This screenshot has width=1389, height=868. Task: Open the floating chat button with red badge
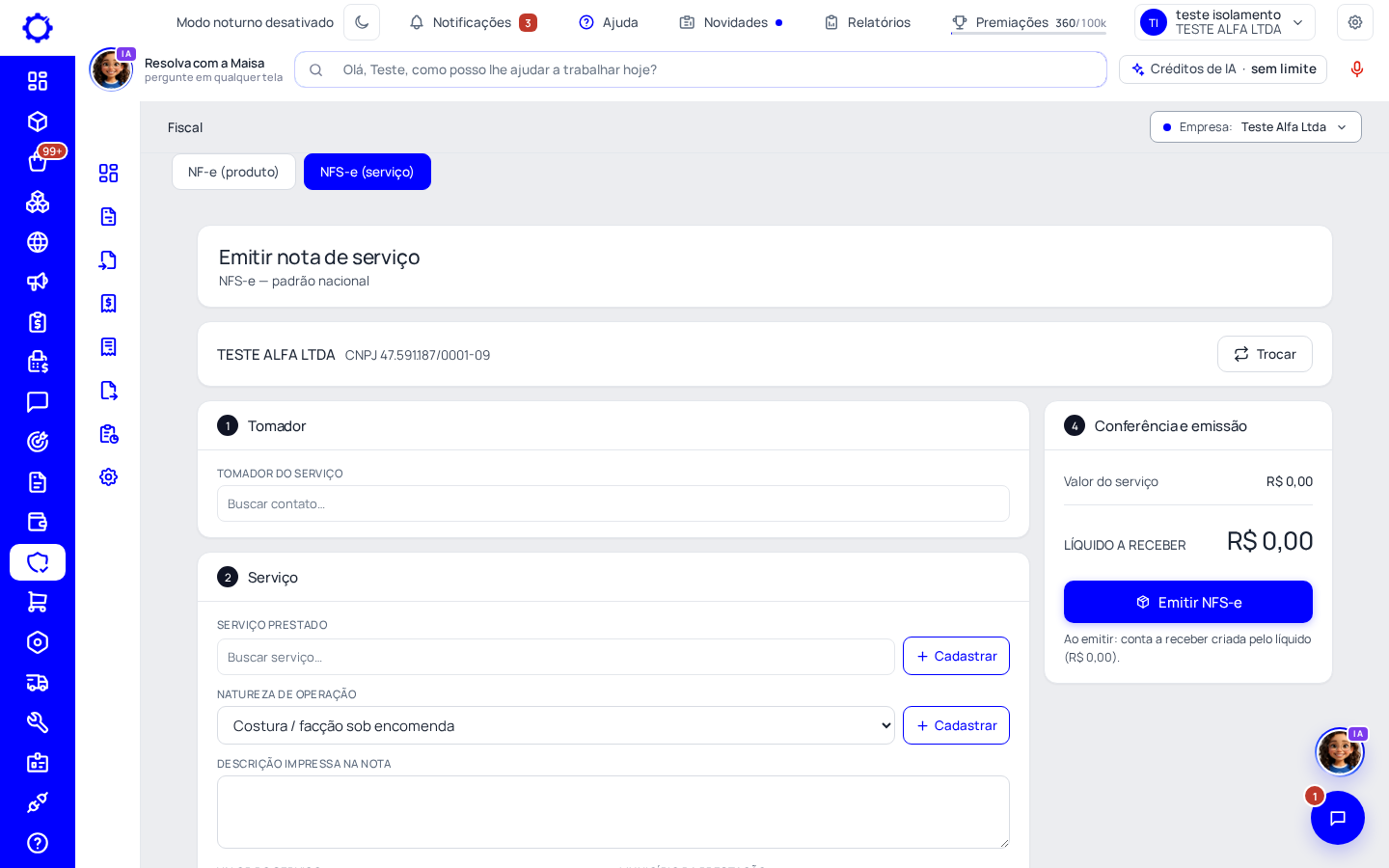click(x=1338, y=818)
